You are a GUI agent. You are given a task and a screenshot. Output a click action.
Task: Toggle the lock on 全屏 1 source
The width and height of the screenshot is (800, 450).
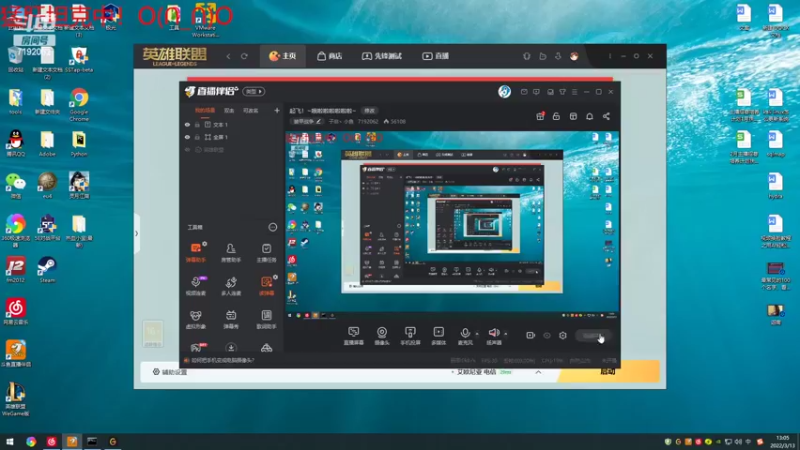click(197, 137)
